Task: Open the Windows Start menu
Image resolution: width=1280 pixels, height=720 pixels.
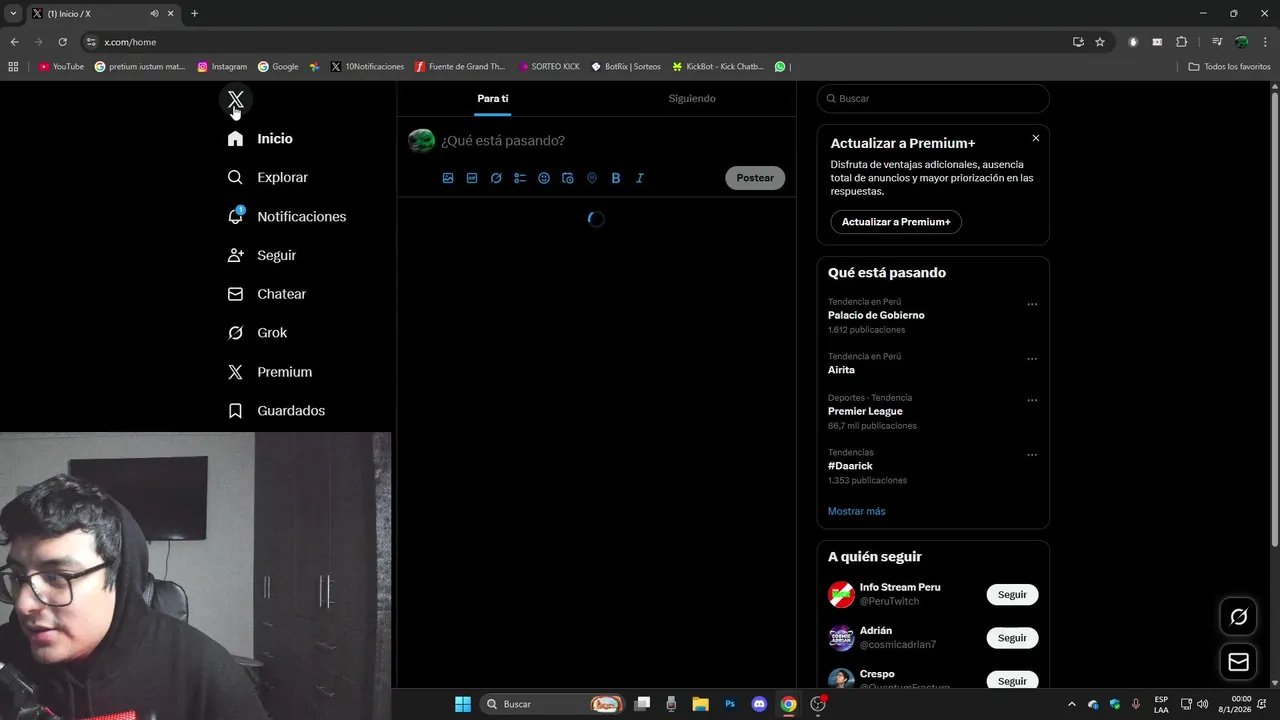Action: (x=463, y=704)
